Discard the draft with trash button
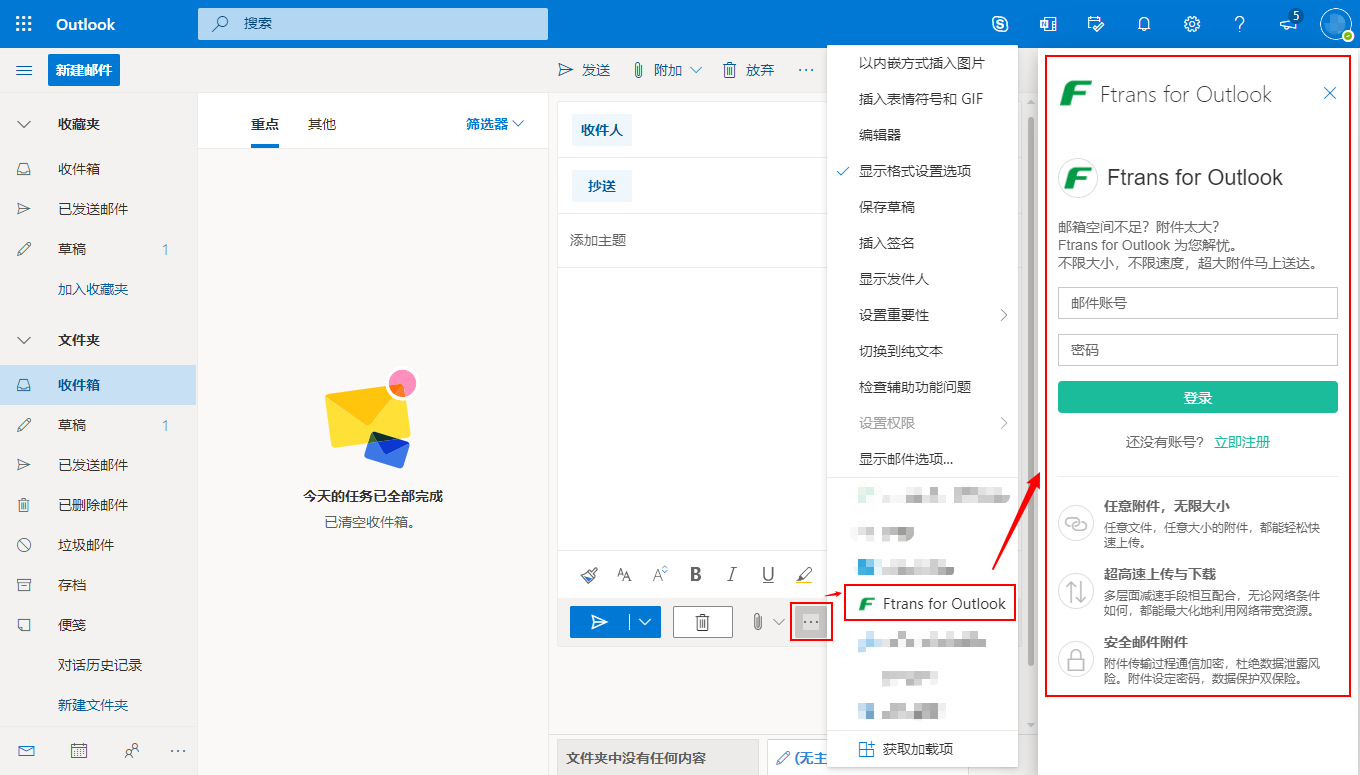 703,622
